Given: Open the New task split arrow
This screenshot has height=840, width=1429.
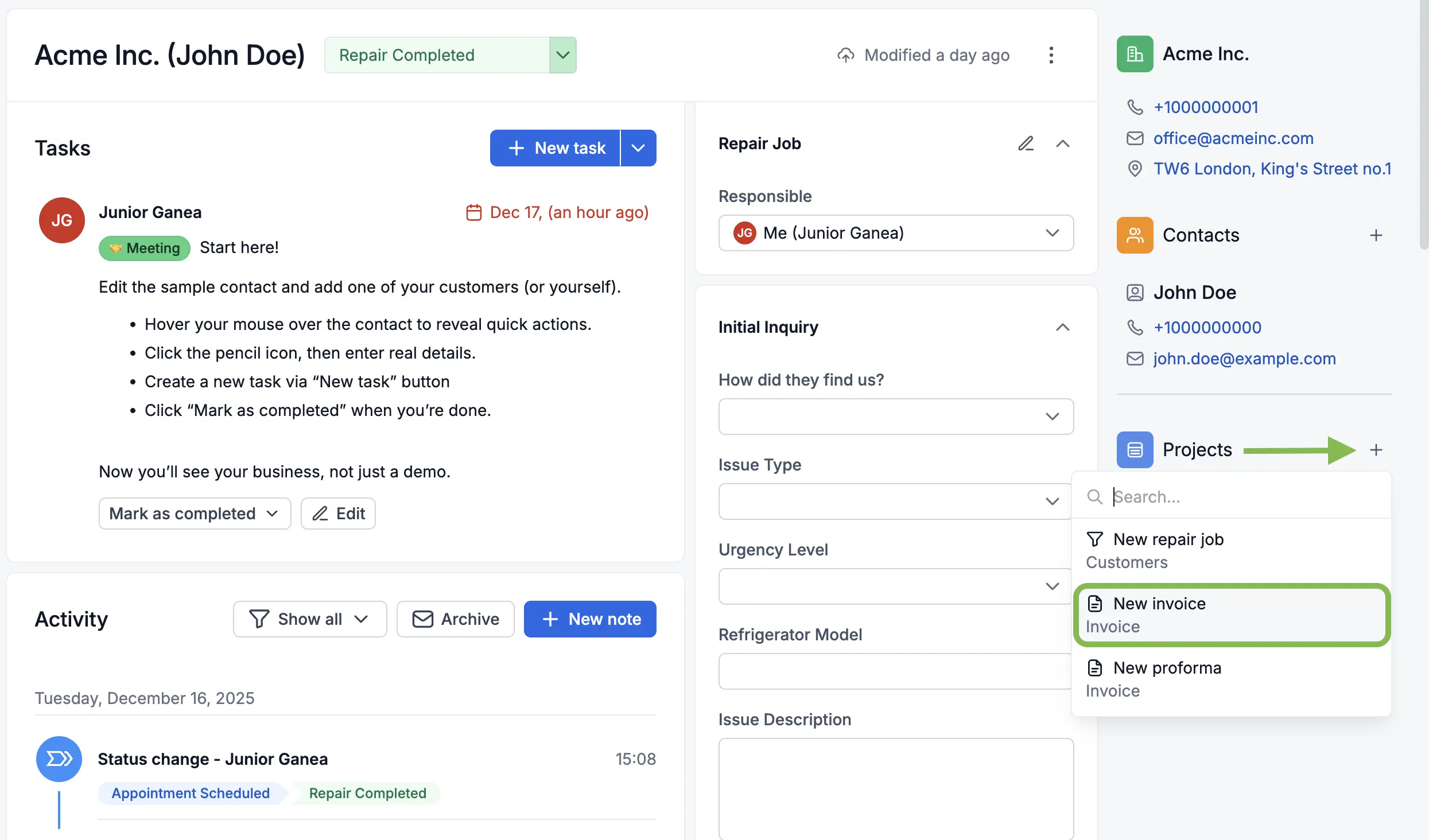Looking at the screenshot, I should tap(638, 148).
